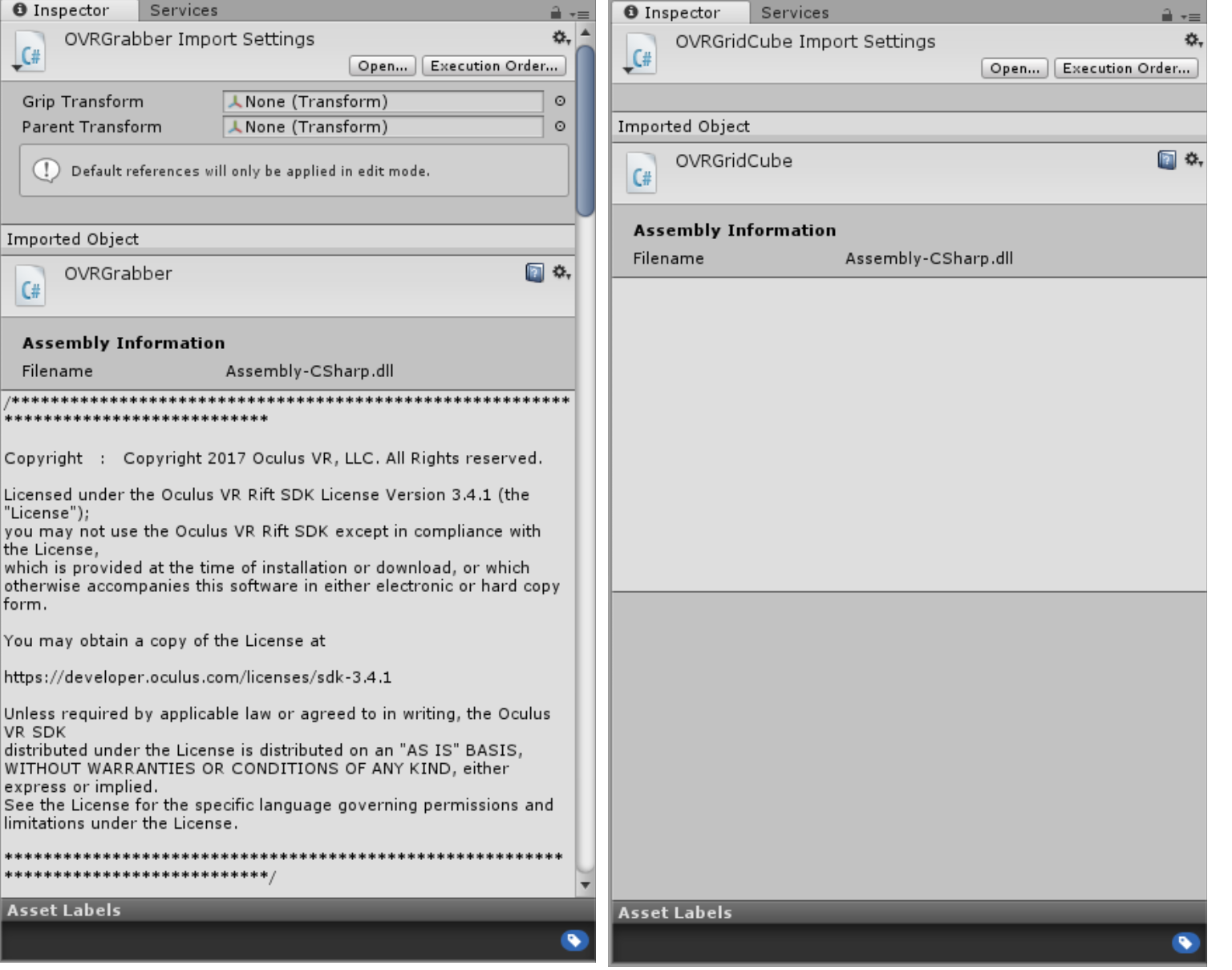This screenshot has width=1232, height=970.
Task: Click the imported OVRGridCube C# file icon
Action: 642,172
